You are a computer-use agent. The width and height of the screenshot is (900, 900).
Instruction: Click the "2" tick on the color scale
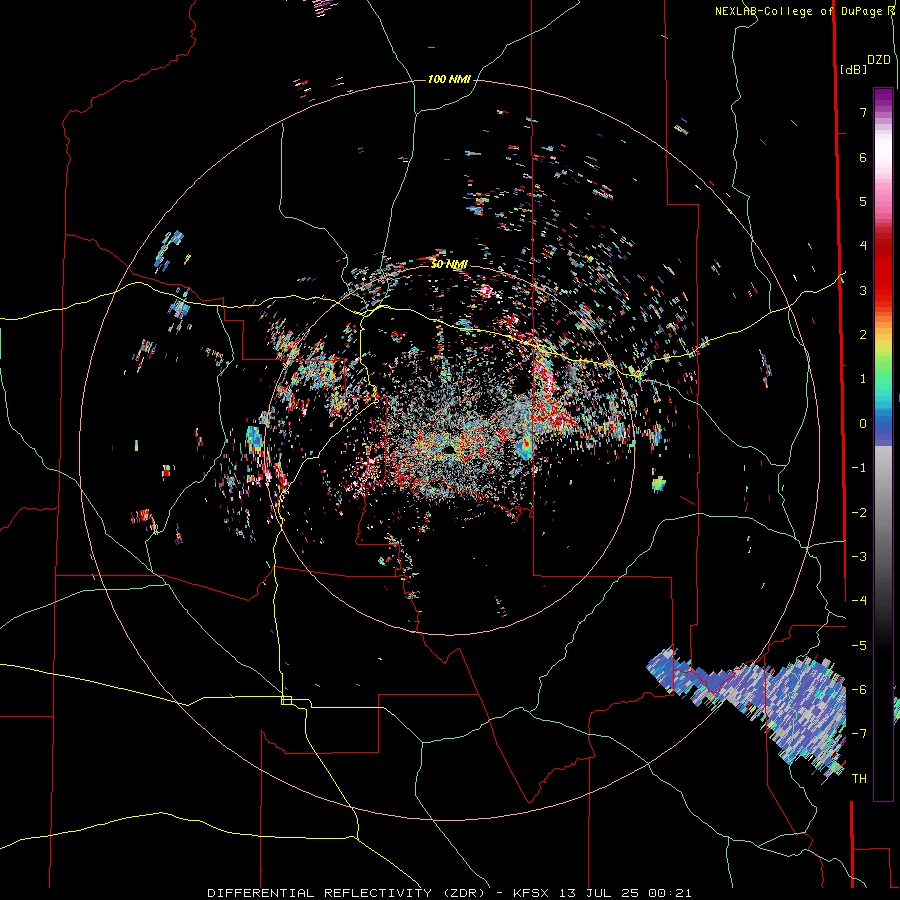[x=863, y=335]
